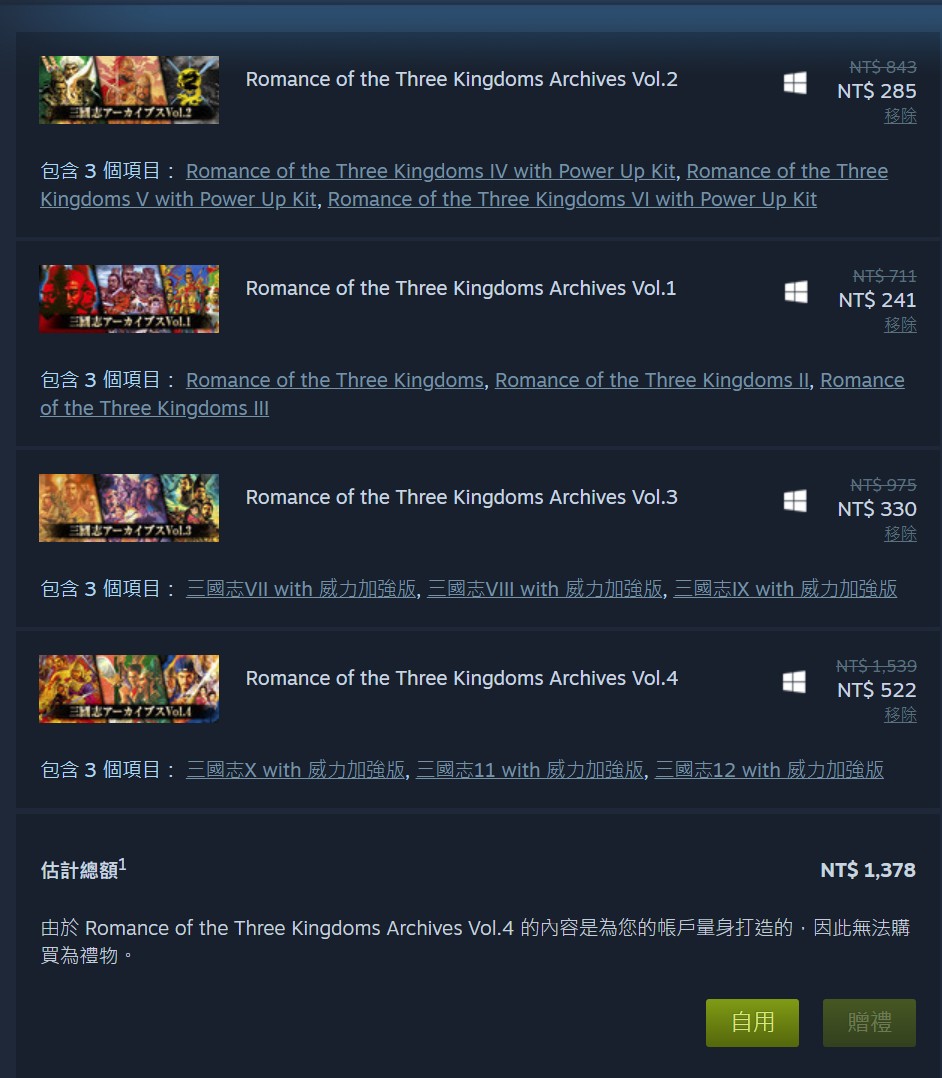Image resolution: width=942 pixels, height=1078 pixels.
Task: Click Windows icon for Archives Vol.3
Action: click(795, 500)
